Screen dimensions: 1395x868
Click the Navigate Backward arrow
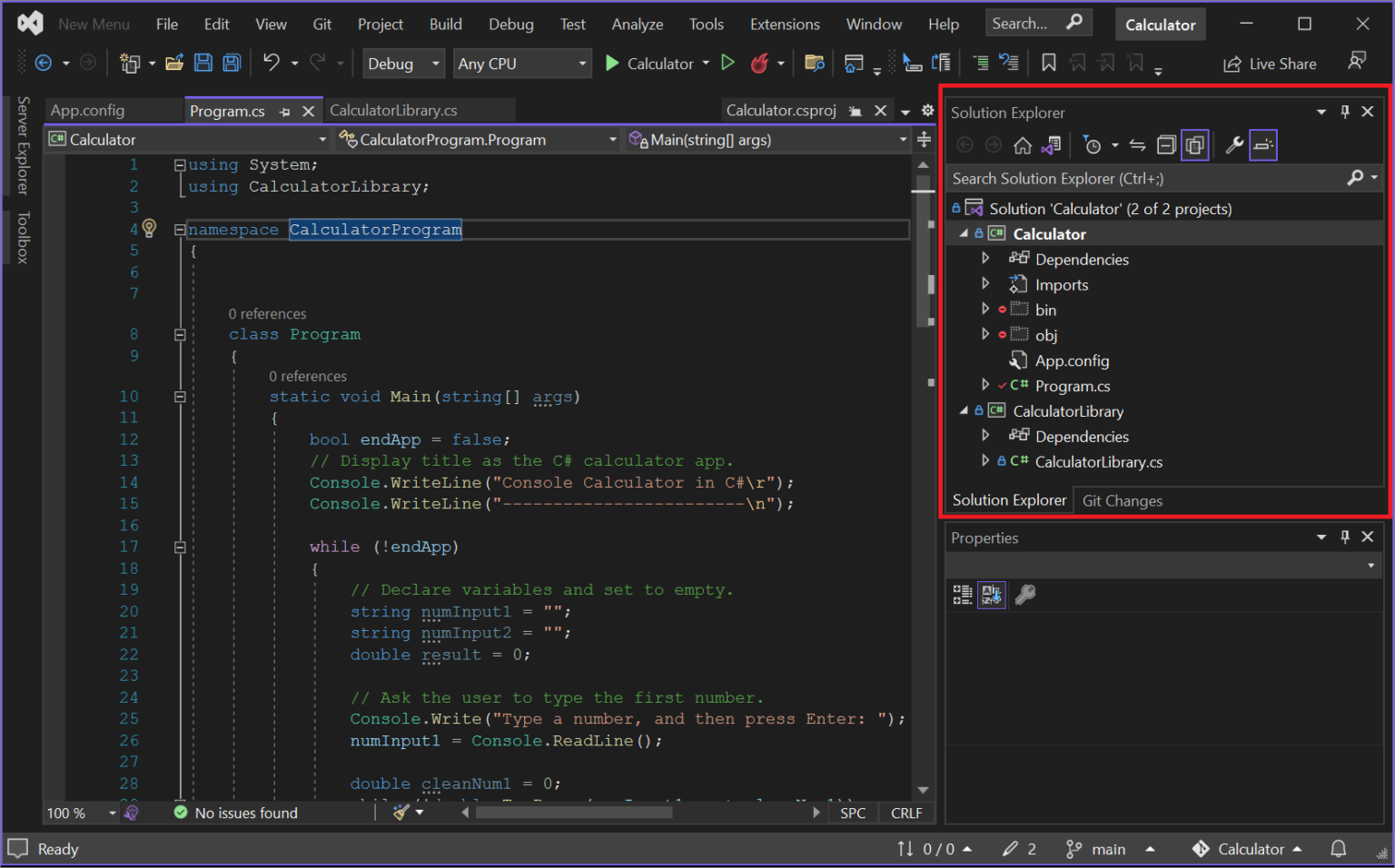pos(44,63)
